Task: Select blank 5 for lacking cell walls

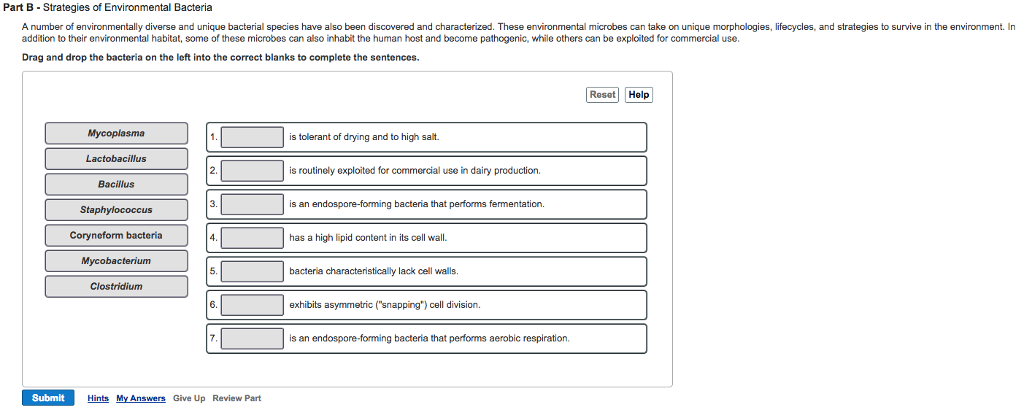Action: pyautogui.click(x=252, y=271)
